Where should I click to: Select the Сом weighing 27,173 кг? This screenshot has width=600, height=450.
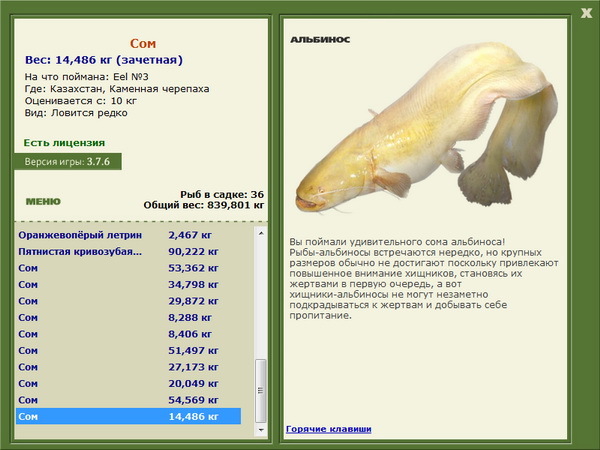coord(129,367)
